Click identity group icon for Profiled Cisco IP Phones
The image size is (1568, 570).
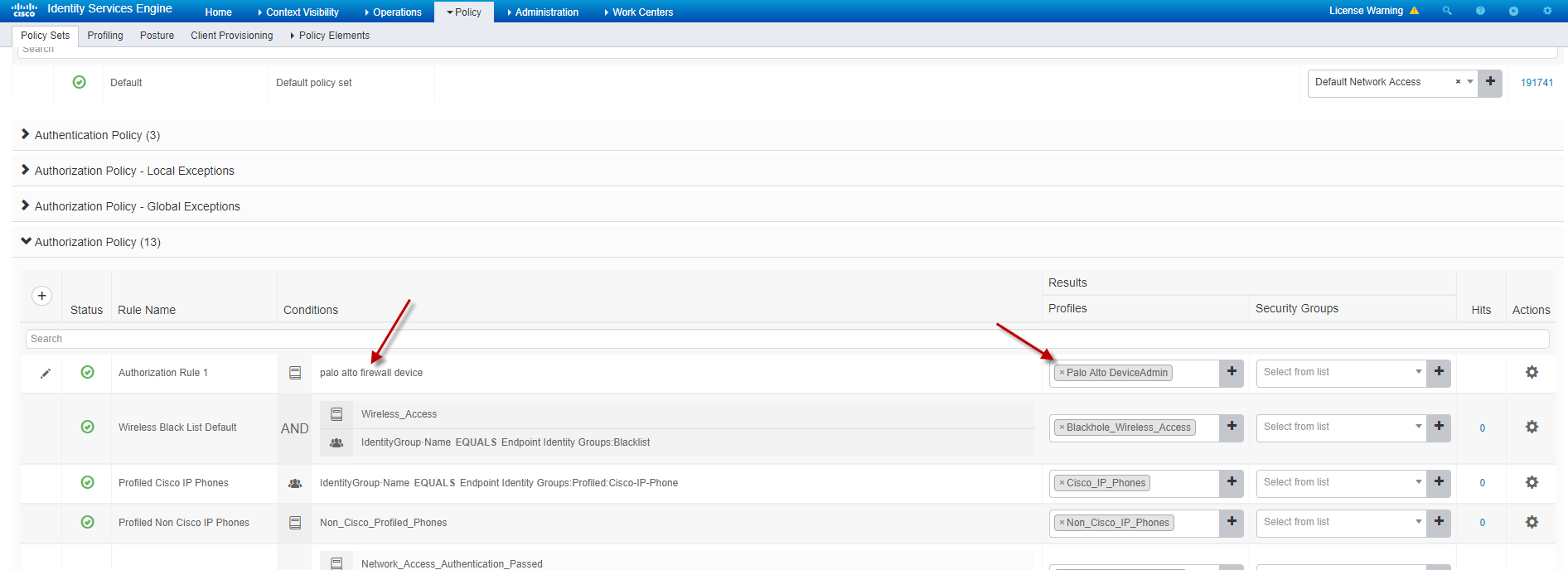(295, 483)
